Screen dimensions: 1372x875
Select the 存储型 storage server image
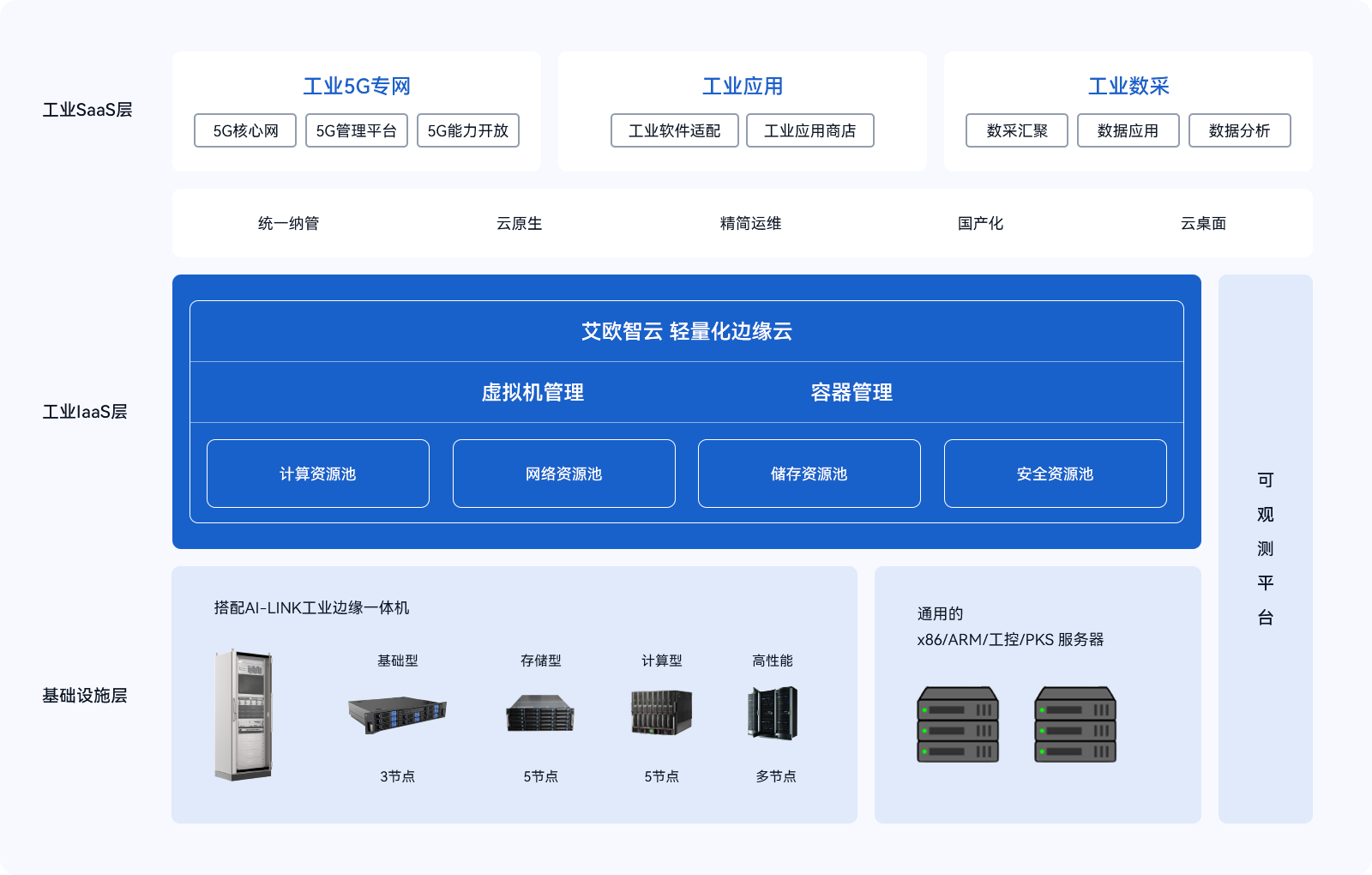[x=540, y=713]
